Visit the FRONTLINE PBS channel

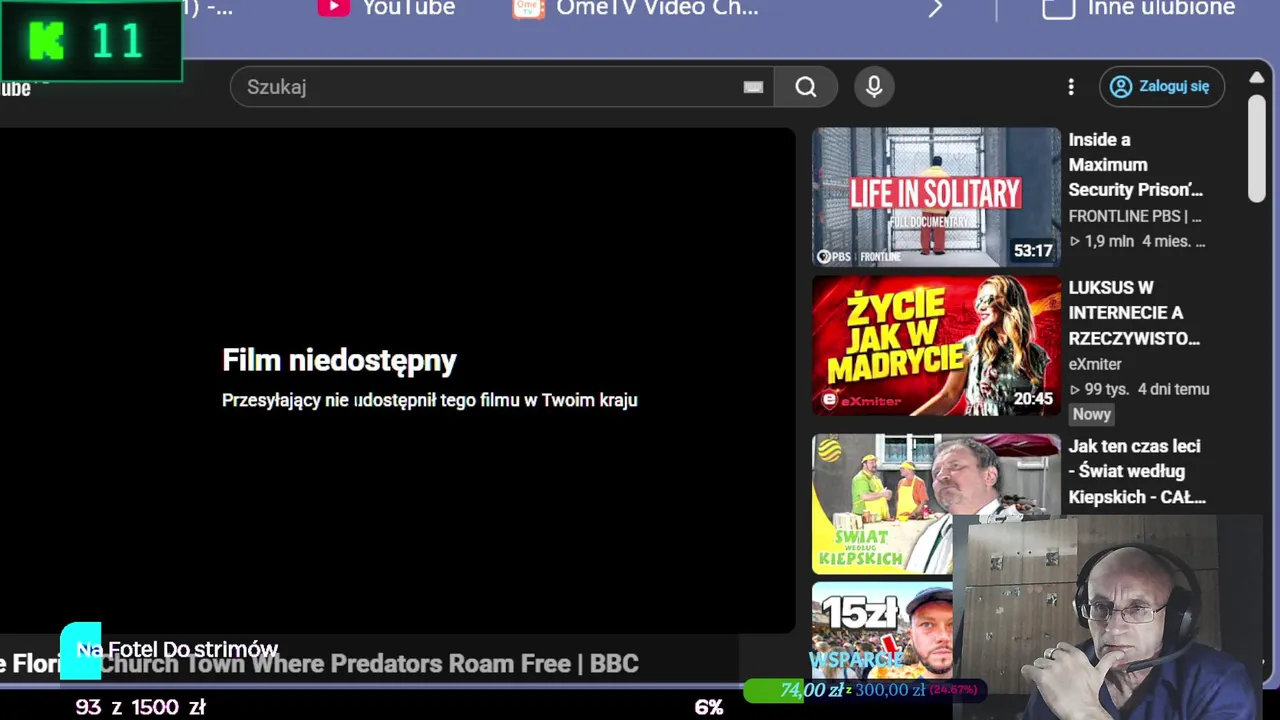point(1135,216)
